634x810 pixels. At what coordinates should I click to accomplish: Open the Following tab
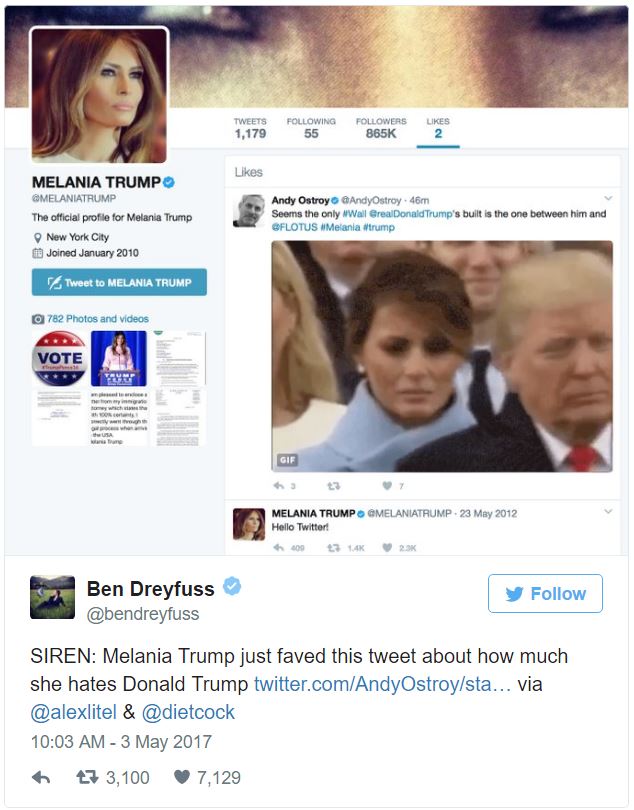[x=311, y=128]
